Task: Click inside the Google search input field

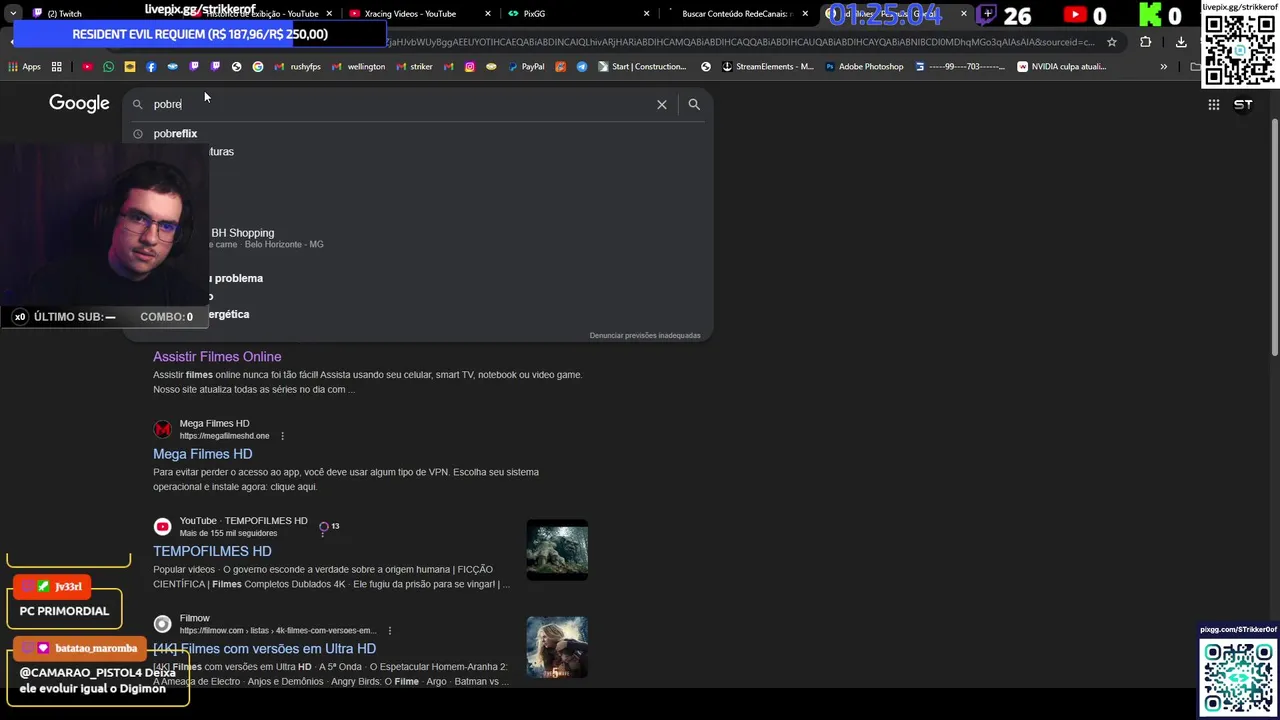Action: tap(400, 104)
